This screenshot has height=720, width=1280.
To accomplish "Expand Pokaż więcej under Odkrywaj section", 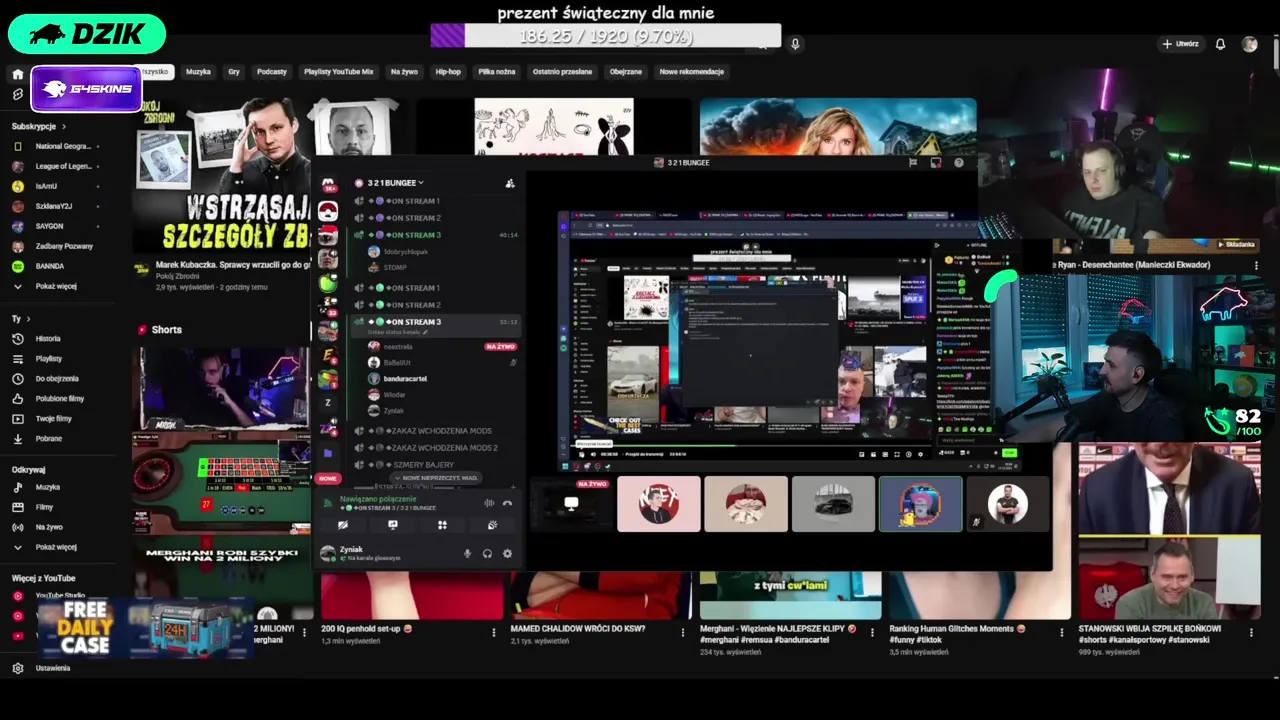I will (56, 547).
